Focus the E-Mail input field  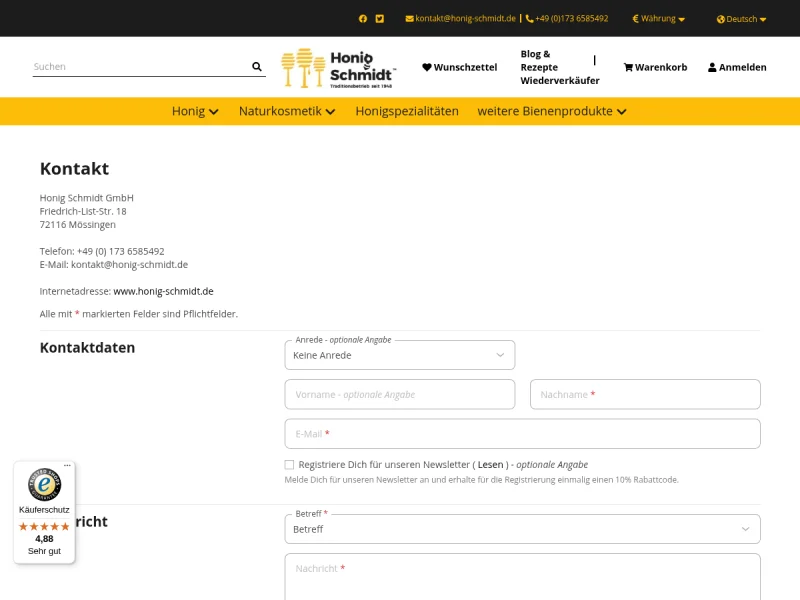tap(522, 434)
